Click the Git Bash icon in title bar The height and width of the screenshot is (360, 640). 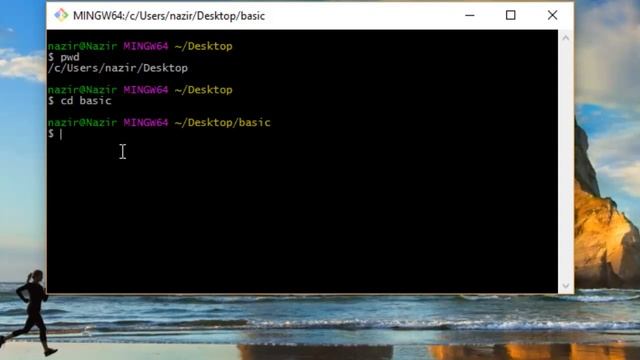[x=61, y=15]
